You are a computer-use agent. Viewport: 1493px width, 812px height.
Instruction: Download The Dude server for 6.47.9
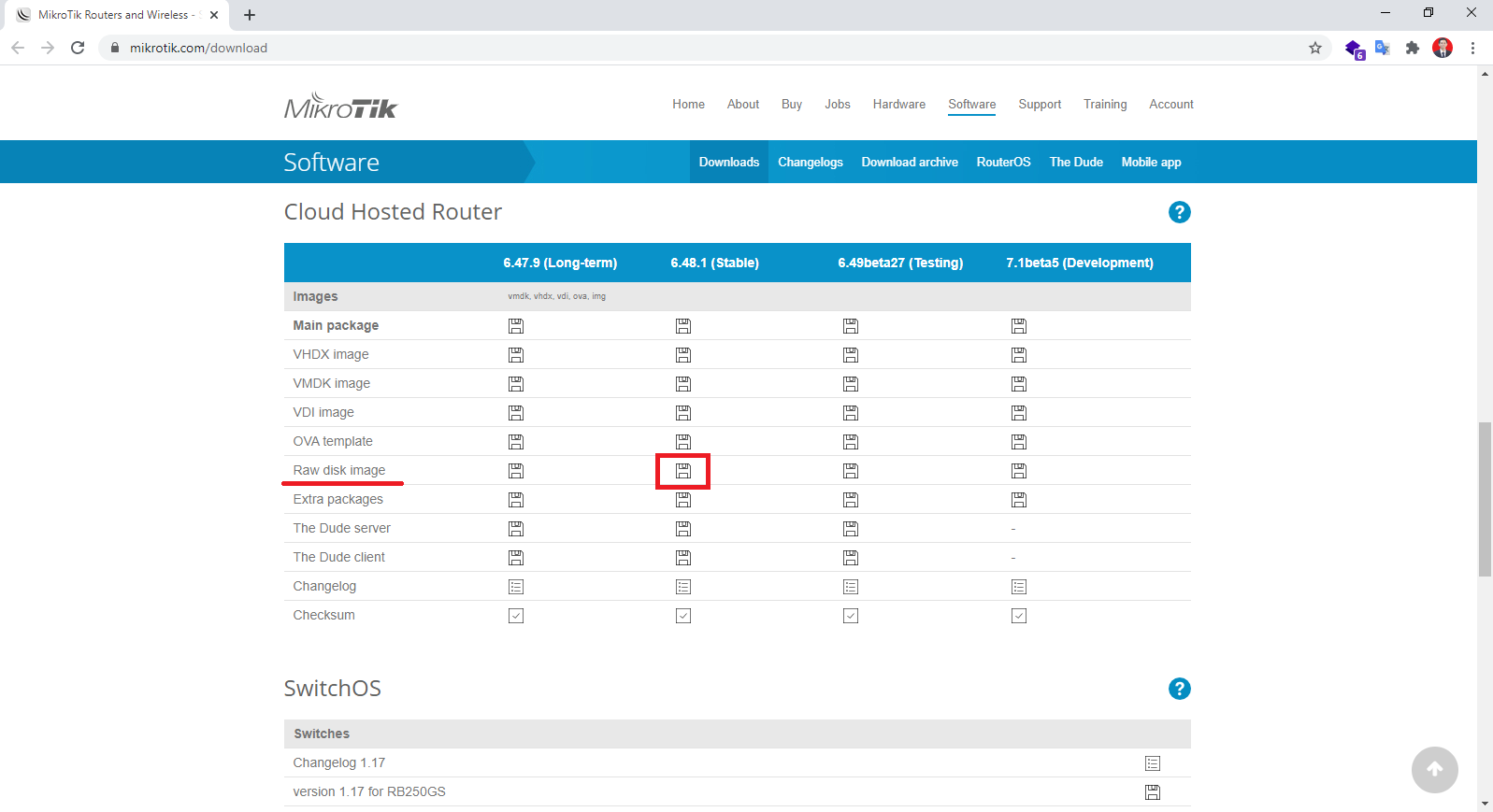point(516,529)
